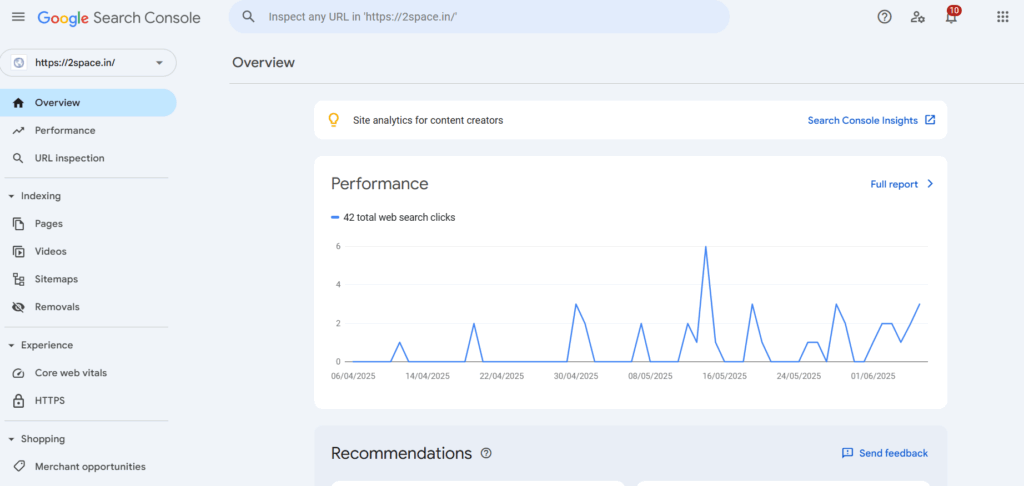This screenshot has height=486, width=1024.
Task: Click the Merchant opportunities tag icon
Action: tap(18, 466)
